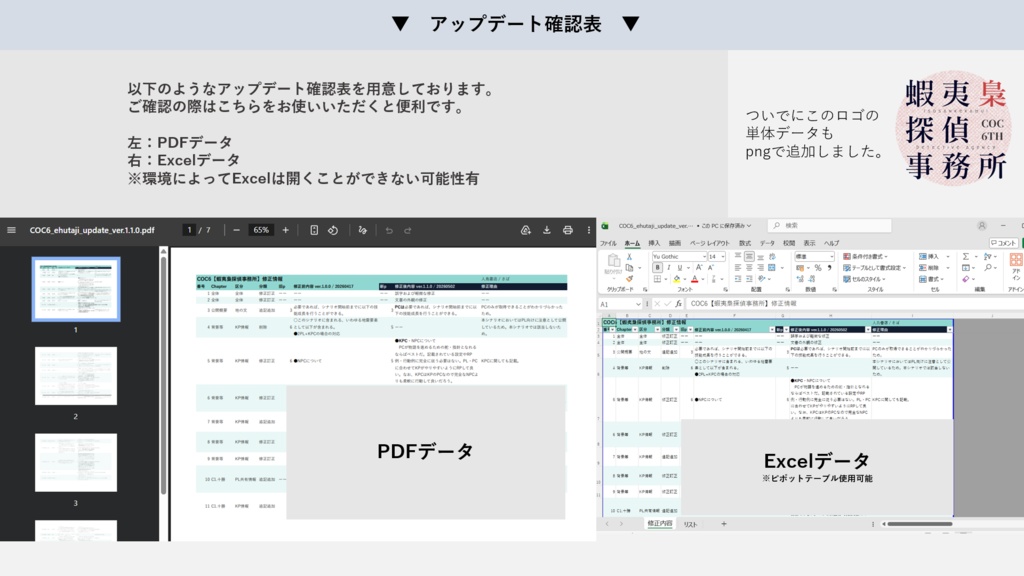Click Excel horizontal scrollbar
Image resolution: width=1024 pixels, height=576 pixels.
coord(920,524)
